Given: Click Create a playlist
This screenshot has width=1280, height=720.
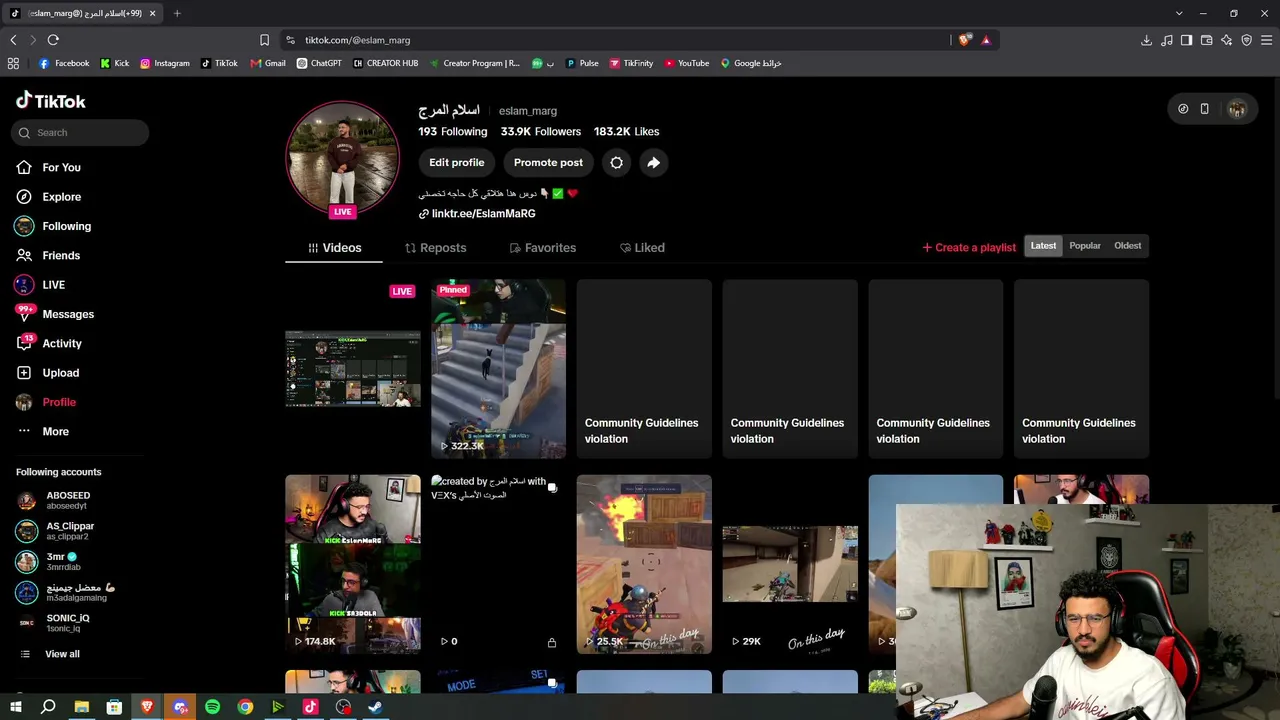Looking at the screenshot, I should pyautogui.click(x=969, y=247).
